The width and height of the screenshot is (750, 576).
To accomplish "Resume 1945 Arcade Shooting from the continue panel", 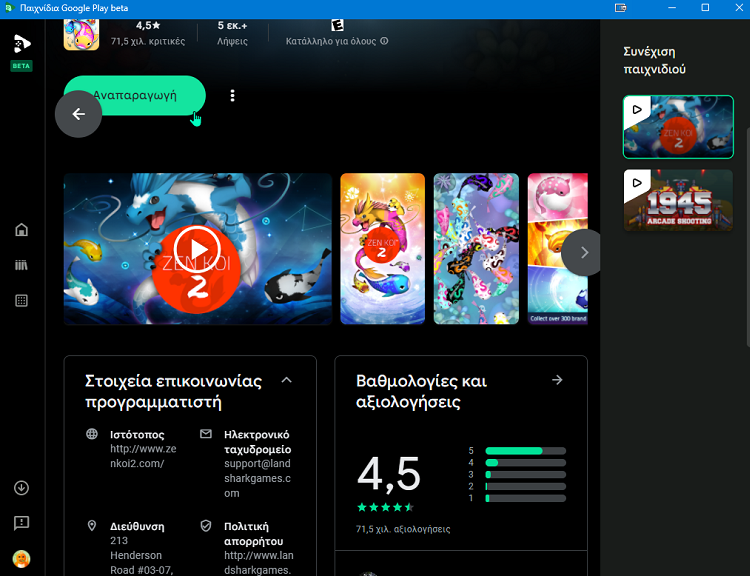I will click(678, 200).
